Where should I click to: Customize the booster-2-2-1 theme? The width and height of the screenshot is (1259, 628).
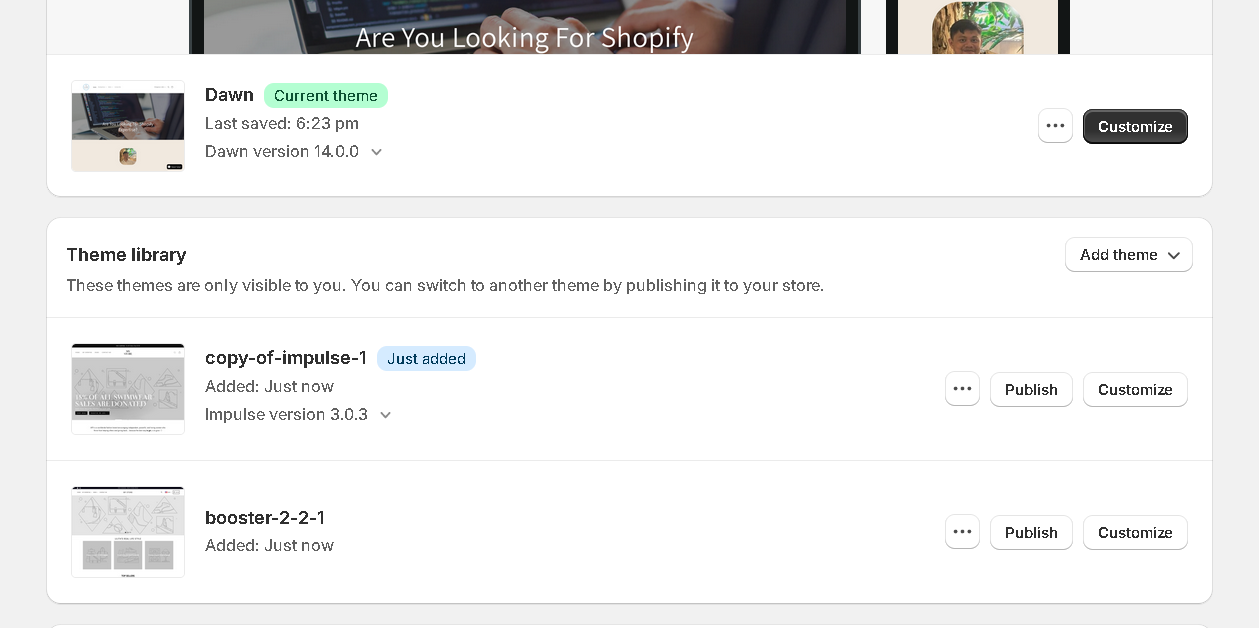(1135, 533)
